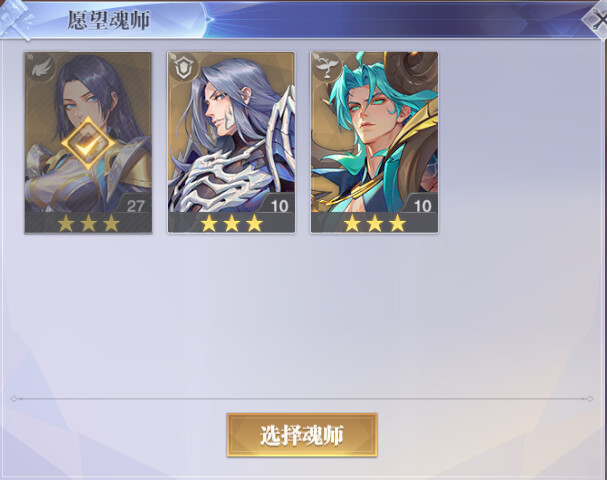The height and width of the screenshot is (480, 607).
Task: Click the level 27 badge
Action: pyautogui.click(x=136, y=205)
